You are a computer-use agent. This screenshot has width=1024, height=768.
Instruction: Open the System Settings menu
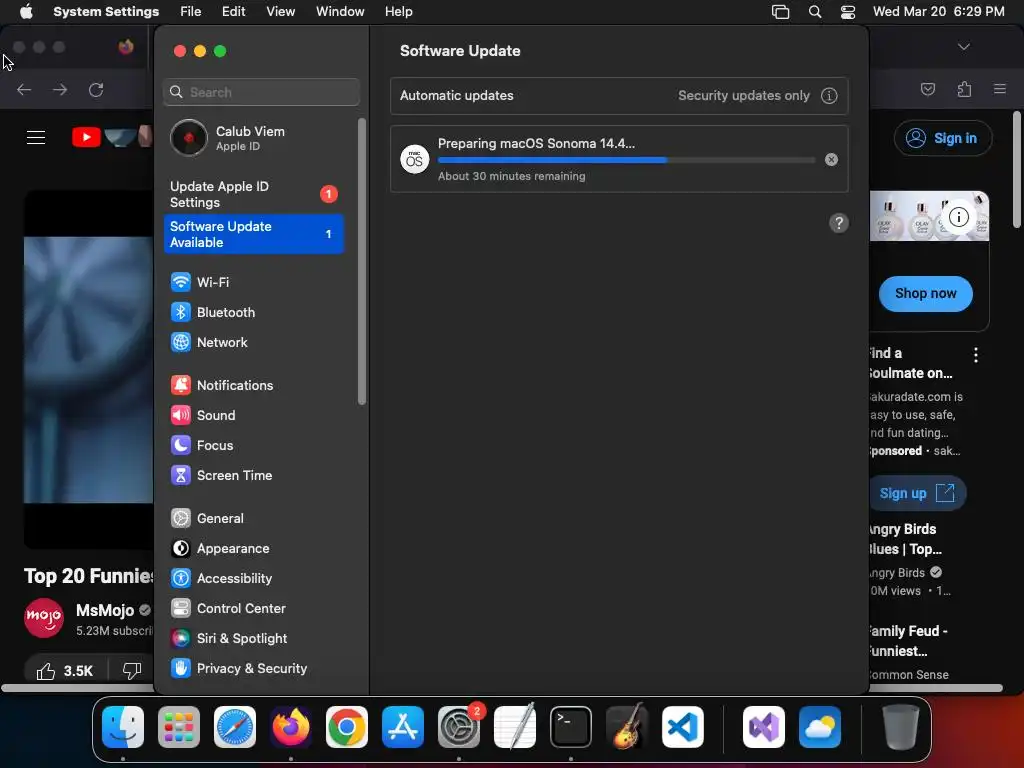tap(106, 12)
